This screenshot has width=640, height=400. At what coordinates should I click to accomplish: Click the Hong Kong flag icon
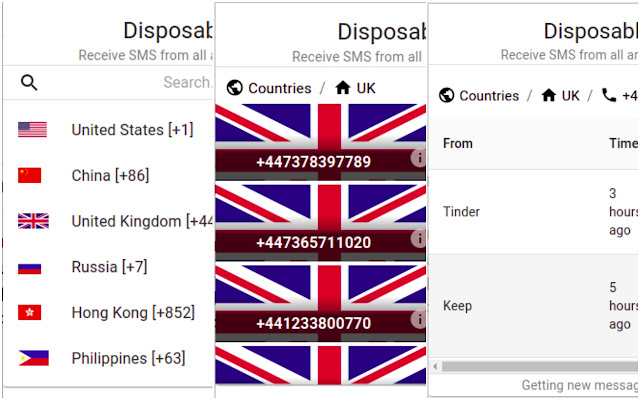[x=30, y=313]
